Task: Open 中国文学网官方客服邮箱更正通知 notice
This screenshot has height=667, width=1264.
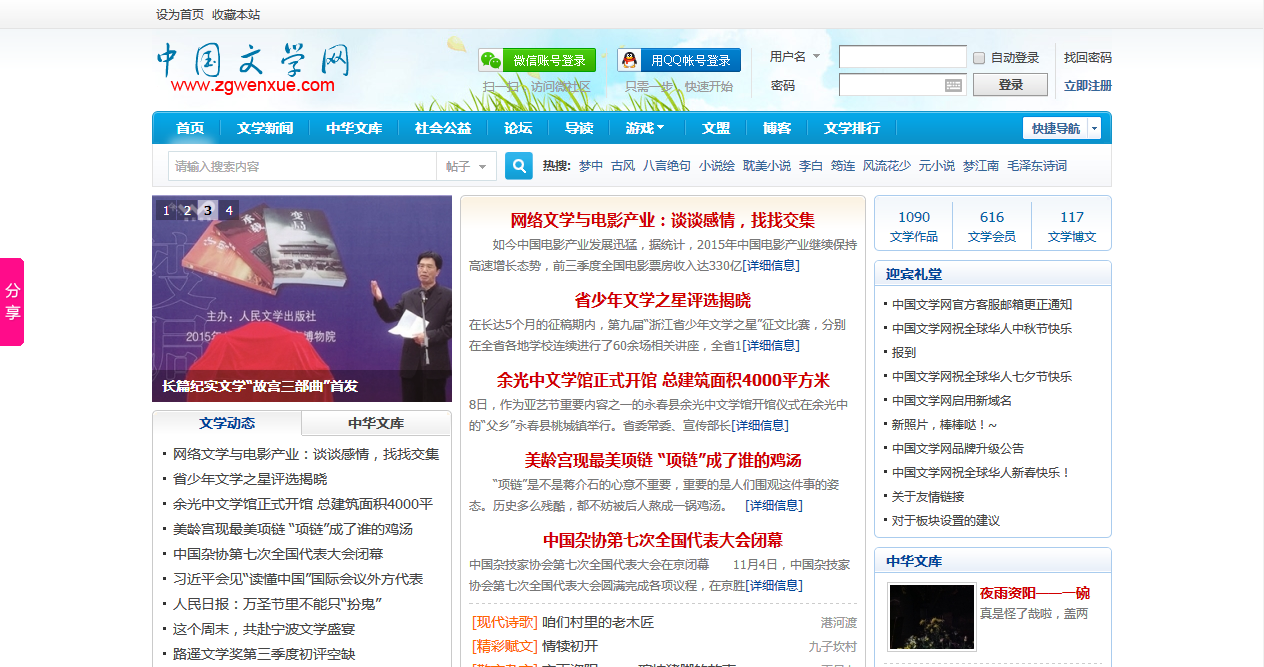Action: pyautogui.click(x=982, y=304)
